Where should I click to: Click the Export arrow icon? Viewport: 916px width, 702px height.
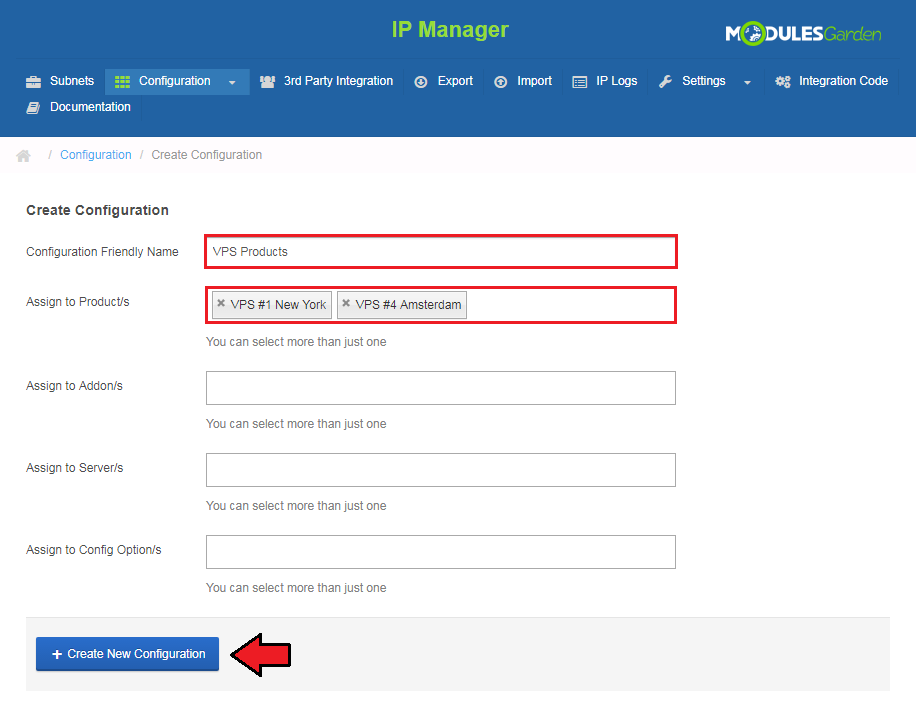coord(421,82)
